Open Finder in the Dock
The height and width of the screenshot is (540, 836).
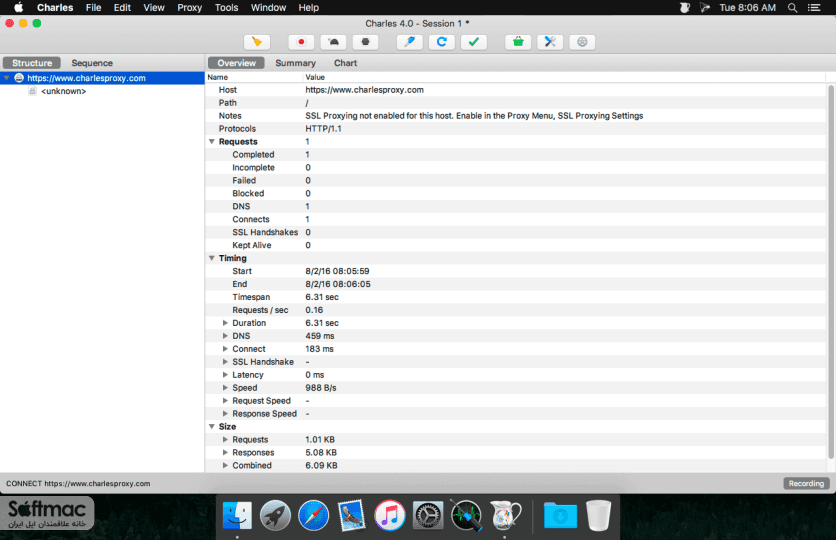point(237,515)
